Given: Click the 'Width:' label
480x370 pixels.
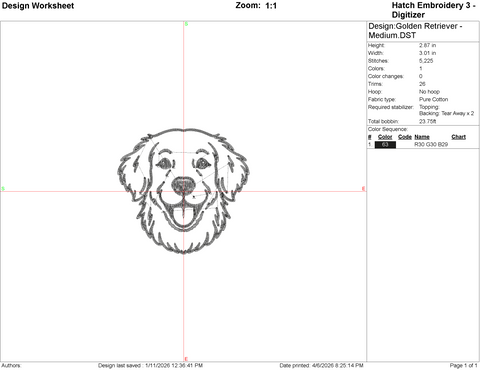Looking at the screenshot, I should pyautogui.click(x=376, y=53).
